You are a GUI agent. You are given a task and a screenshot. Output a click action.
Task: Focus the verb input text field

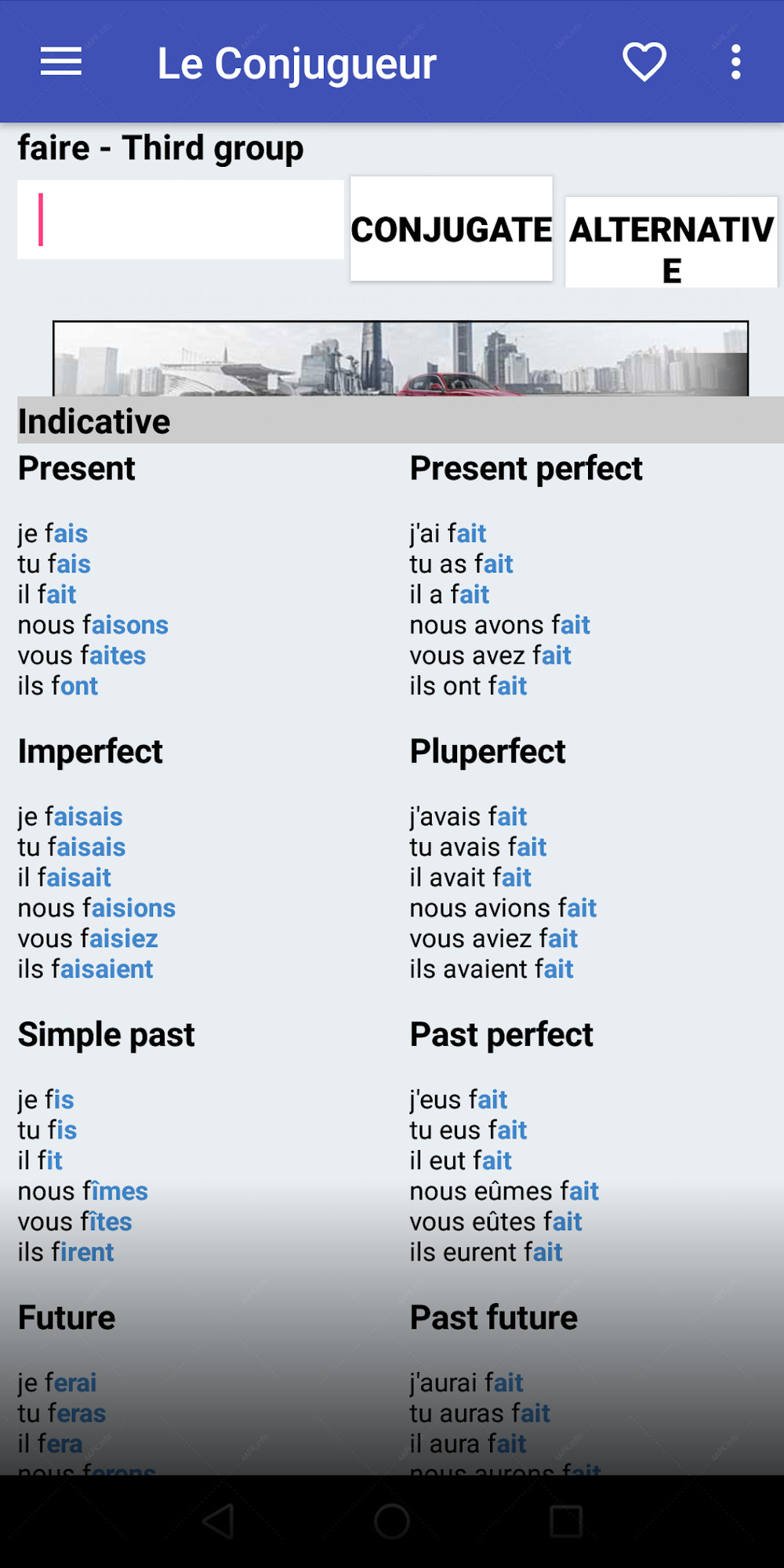(x=180, y=220)
